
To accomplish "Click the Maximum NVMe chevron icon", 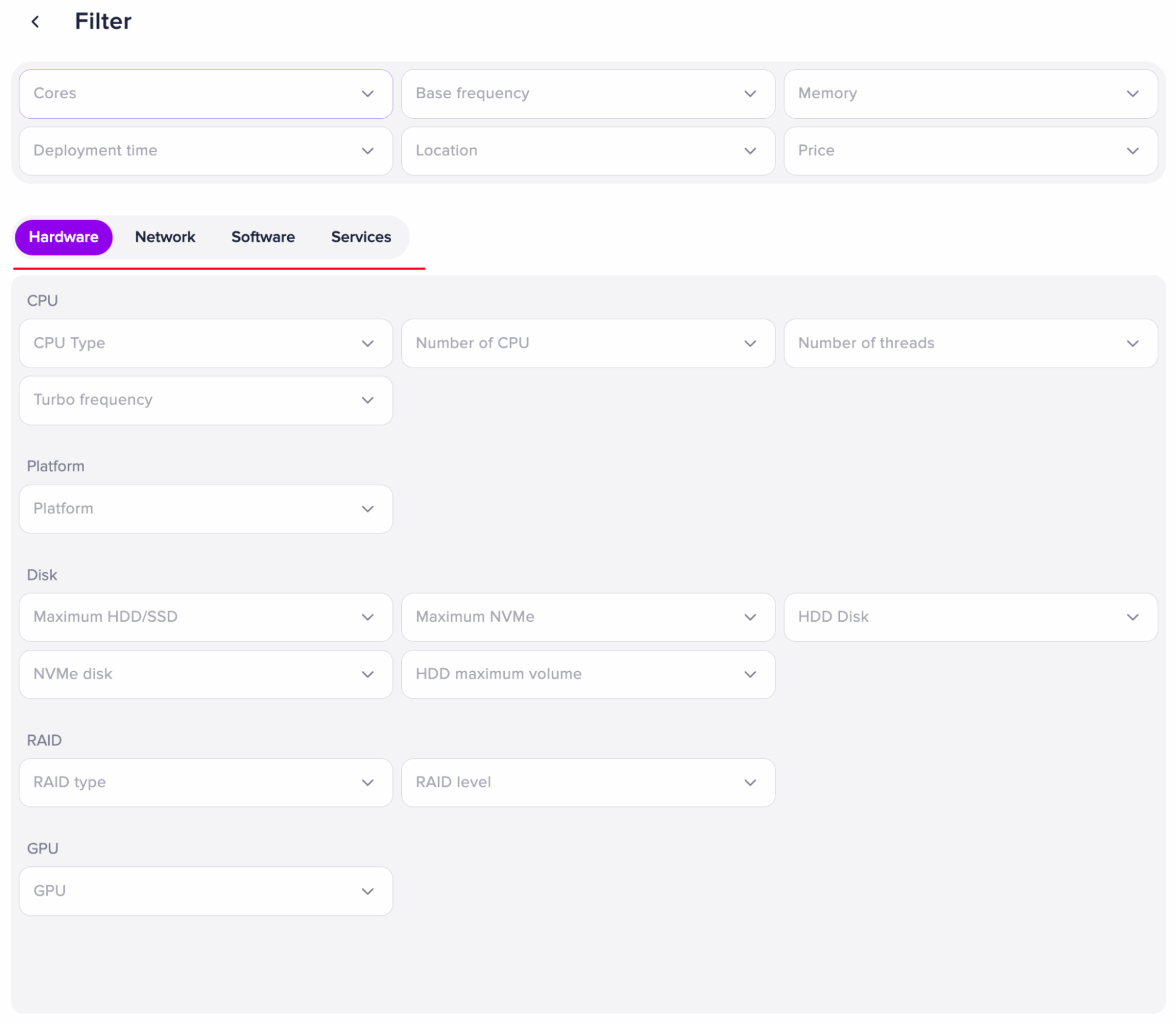I will coord(750,617).
